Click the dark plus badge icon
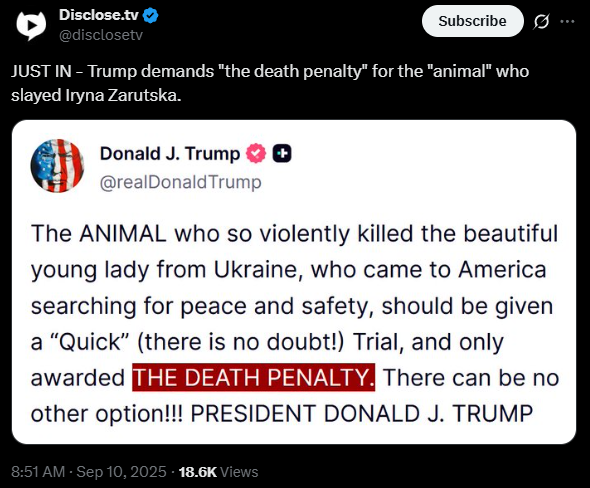Image resolution: width=590 pixels, height=488 pixels. [x=282, y=154]
